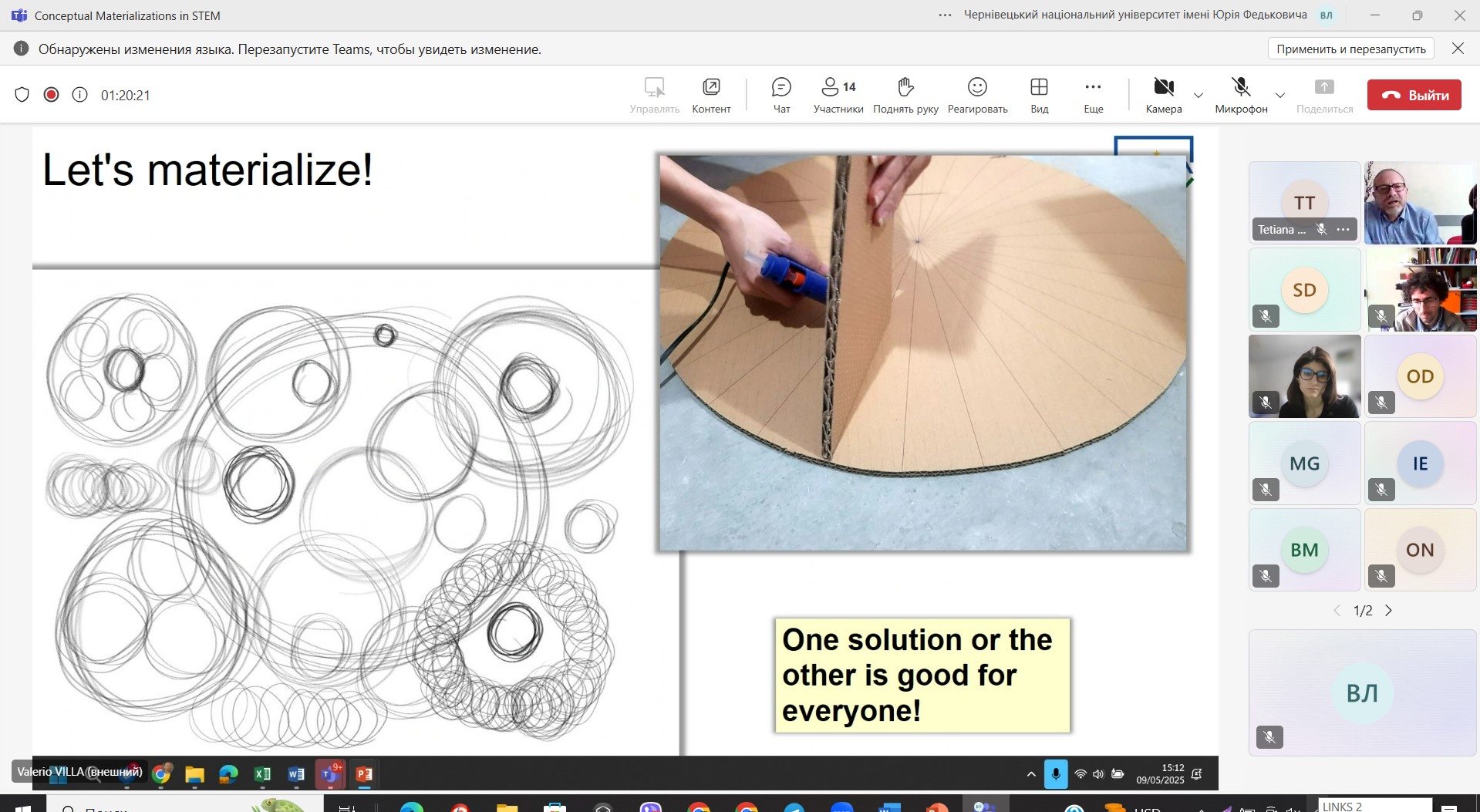The height and width of the screenshot is (812, 1480).
Task: Click Apply and restart button
Action: click(1350, 49)
